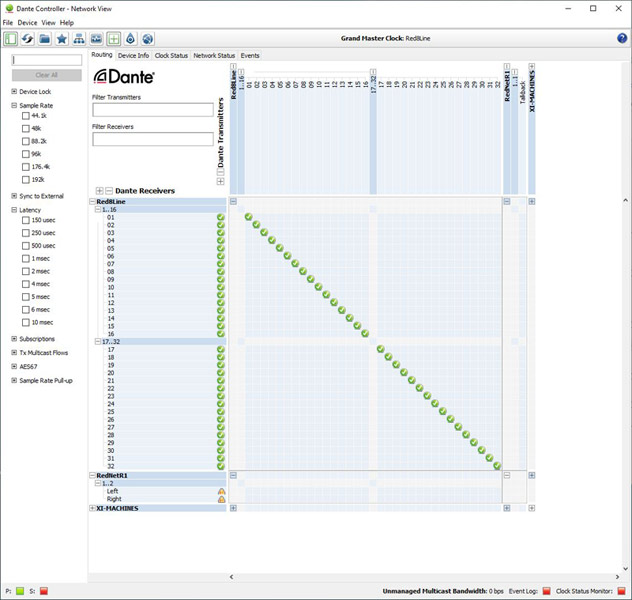632x600 pixels.
Task: Click the red Clock Status Monitor indicator
Action: pyautogui.click(x=621, y=591)
